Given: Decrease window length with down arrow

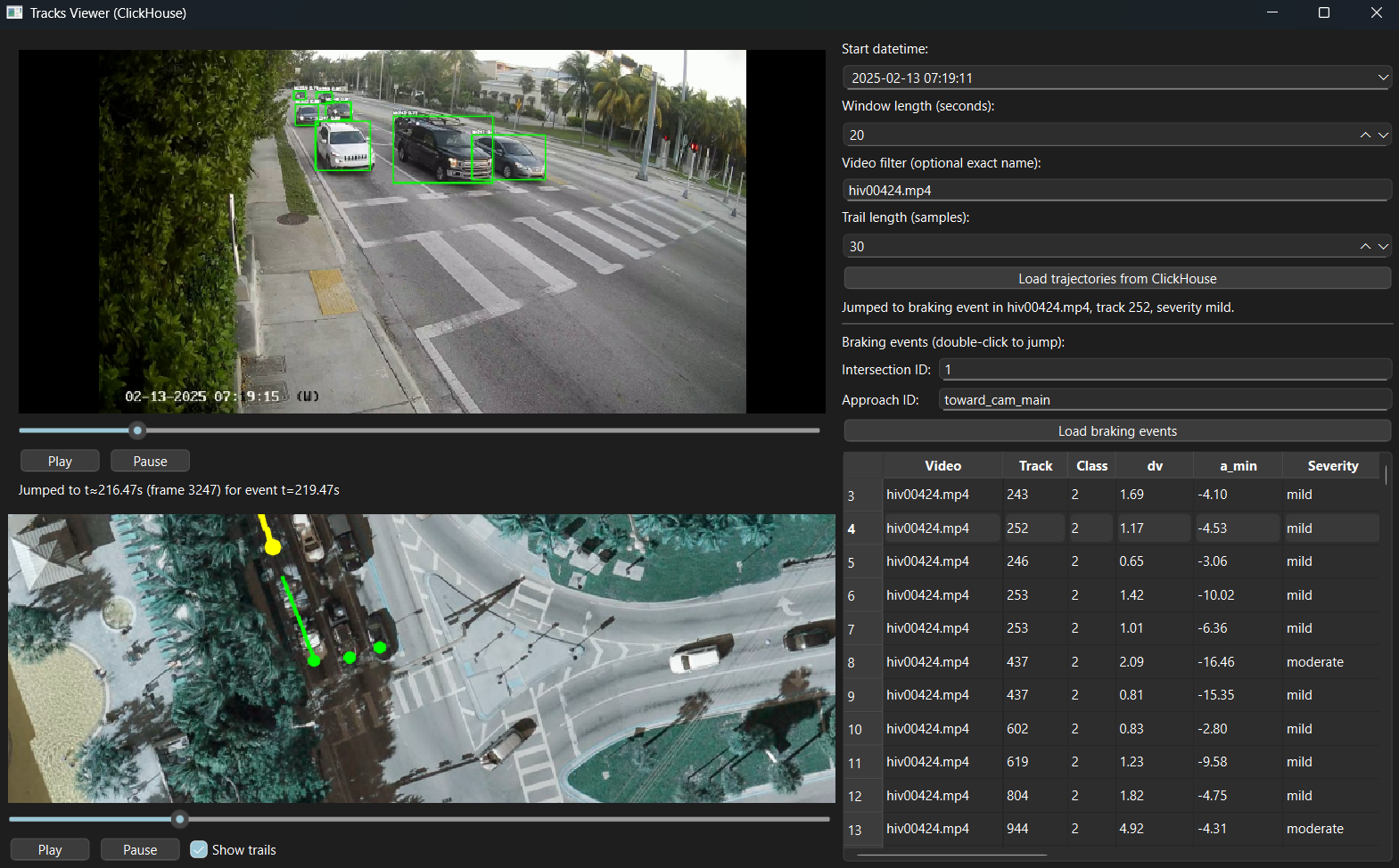Looking at the screenshot, I should point(1383,135).
